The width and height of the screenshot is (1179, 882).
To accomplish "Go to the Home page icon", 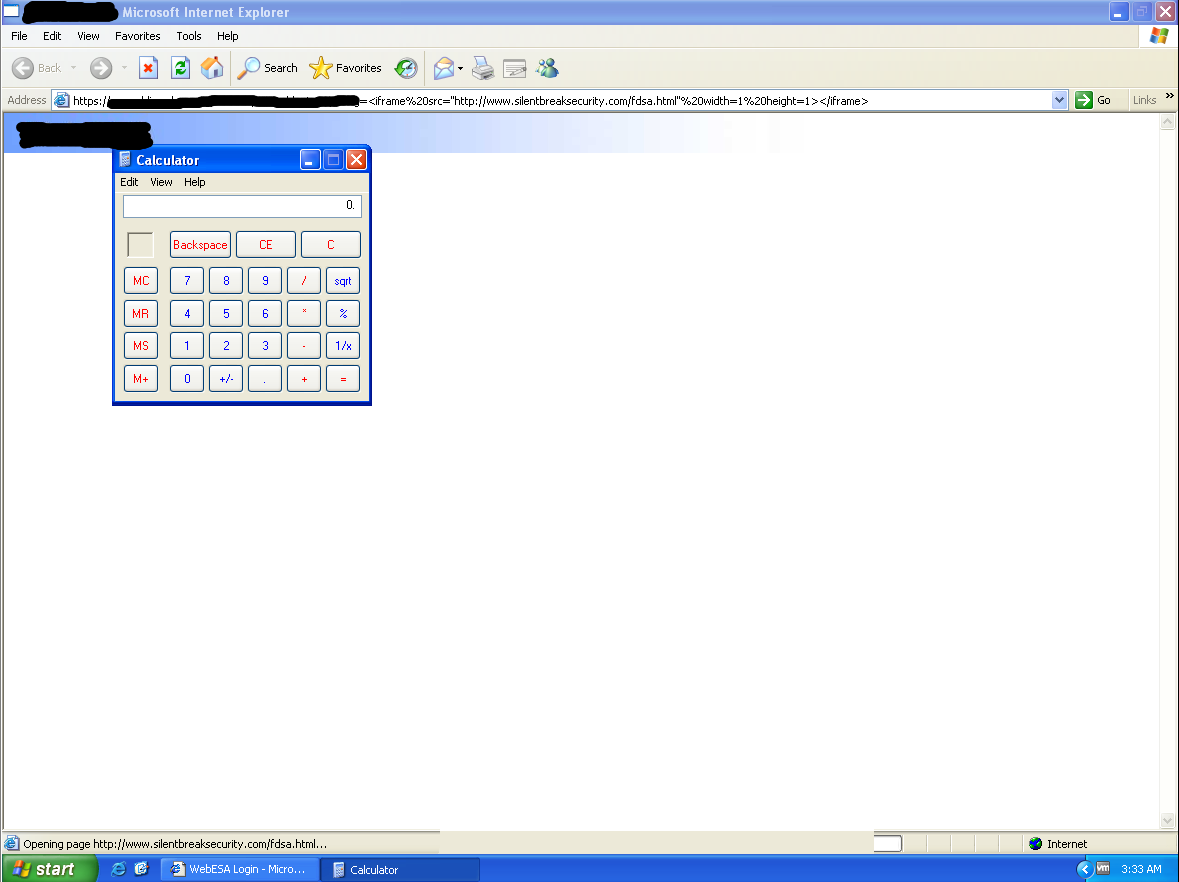I will tap(212, 68).
